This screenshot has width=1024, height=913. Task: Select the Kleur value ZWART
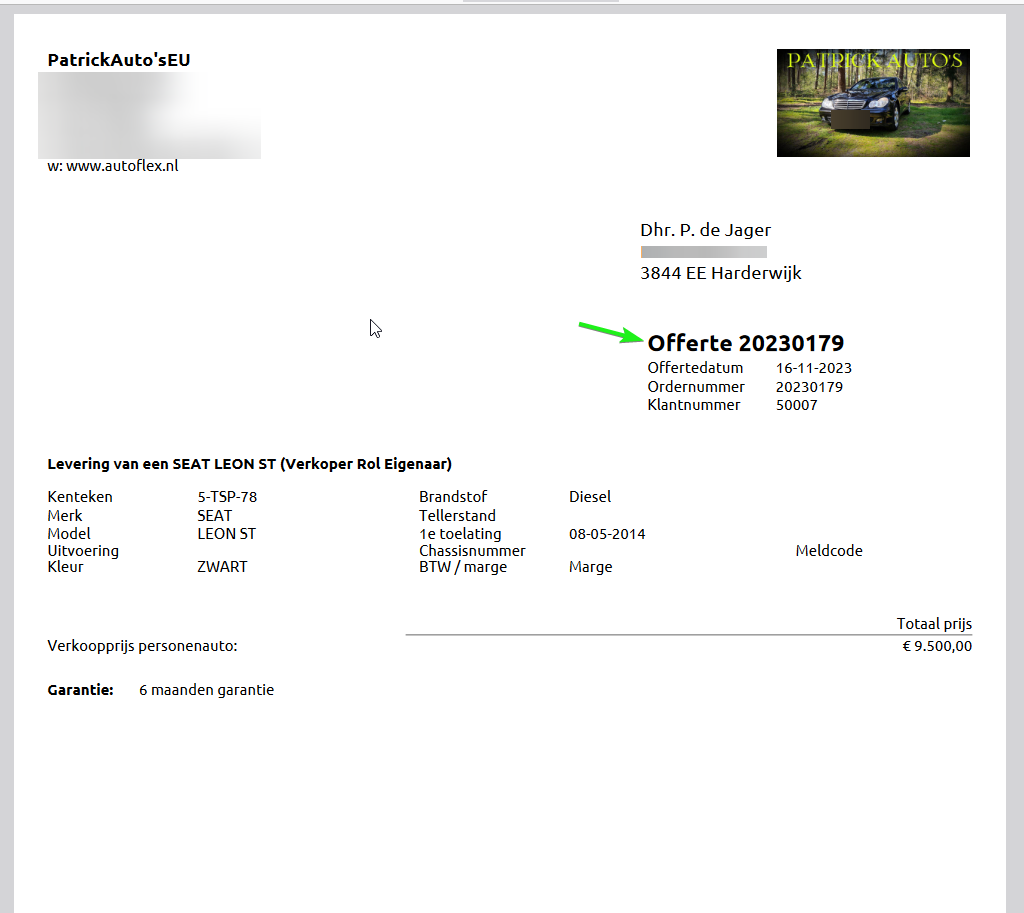(x=222, y=567)
